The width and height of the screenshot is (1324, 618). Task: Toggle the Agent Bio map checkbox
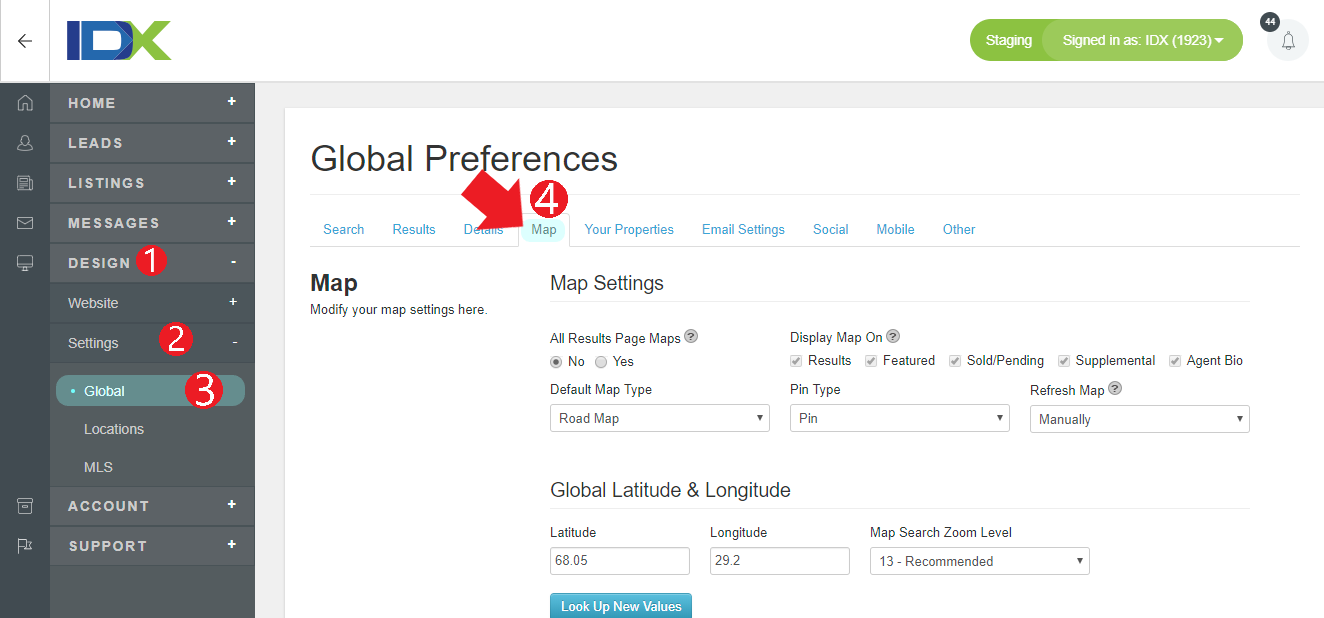pos(1176,361)
